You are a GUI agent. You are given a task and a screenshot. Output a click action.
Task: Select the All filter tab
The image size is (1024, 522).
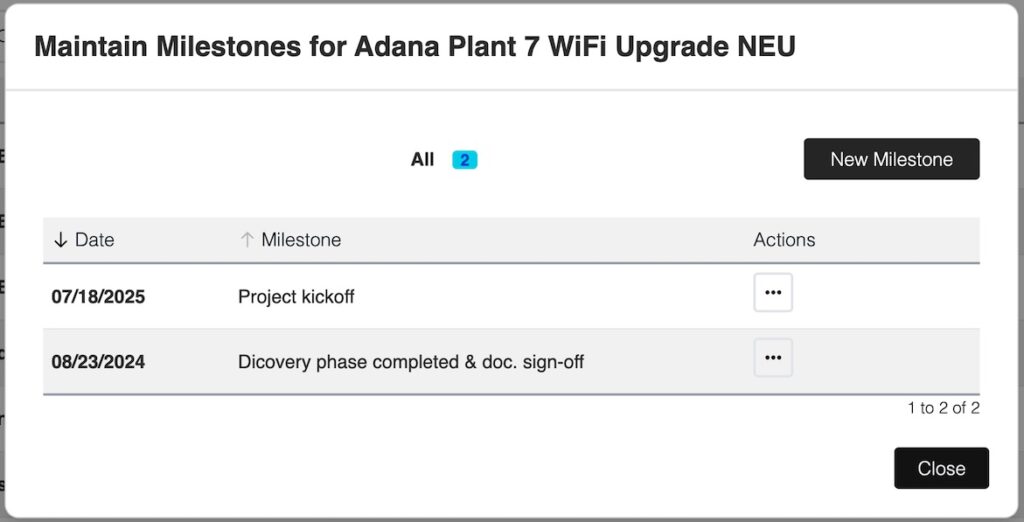point(423,160)
